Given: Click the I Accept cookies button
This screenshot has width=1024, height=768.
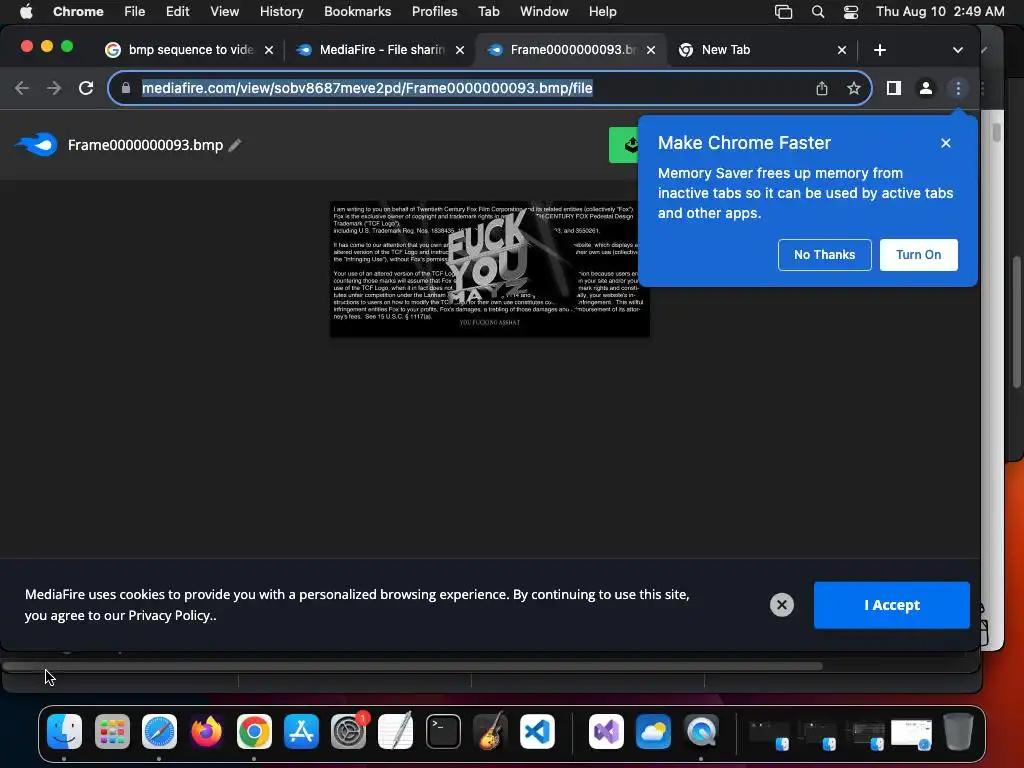Looking at the screenshot, I should coord(891,605).
